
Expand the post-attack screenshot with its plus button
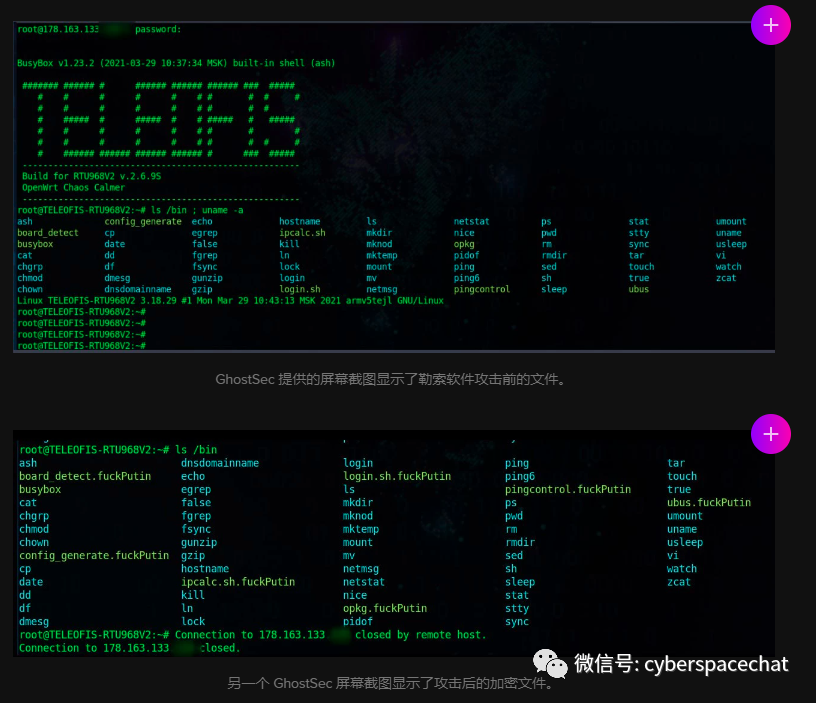pyautogui.click(x=771, y=434)
